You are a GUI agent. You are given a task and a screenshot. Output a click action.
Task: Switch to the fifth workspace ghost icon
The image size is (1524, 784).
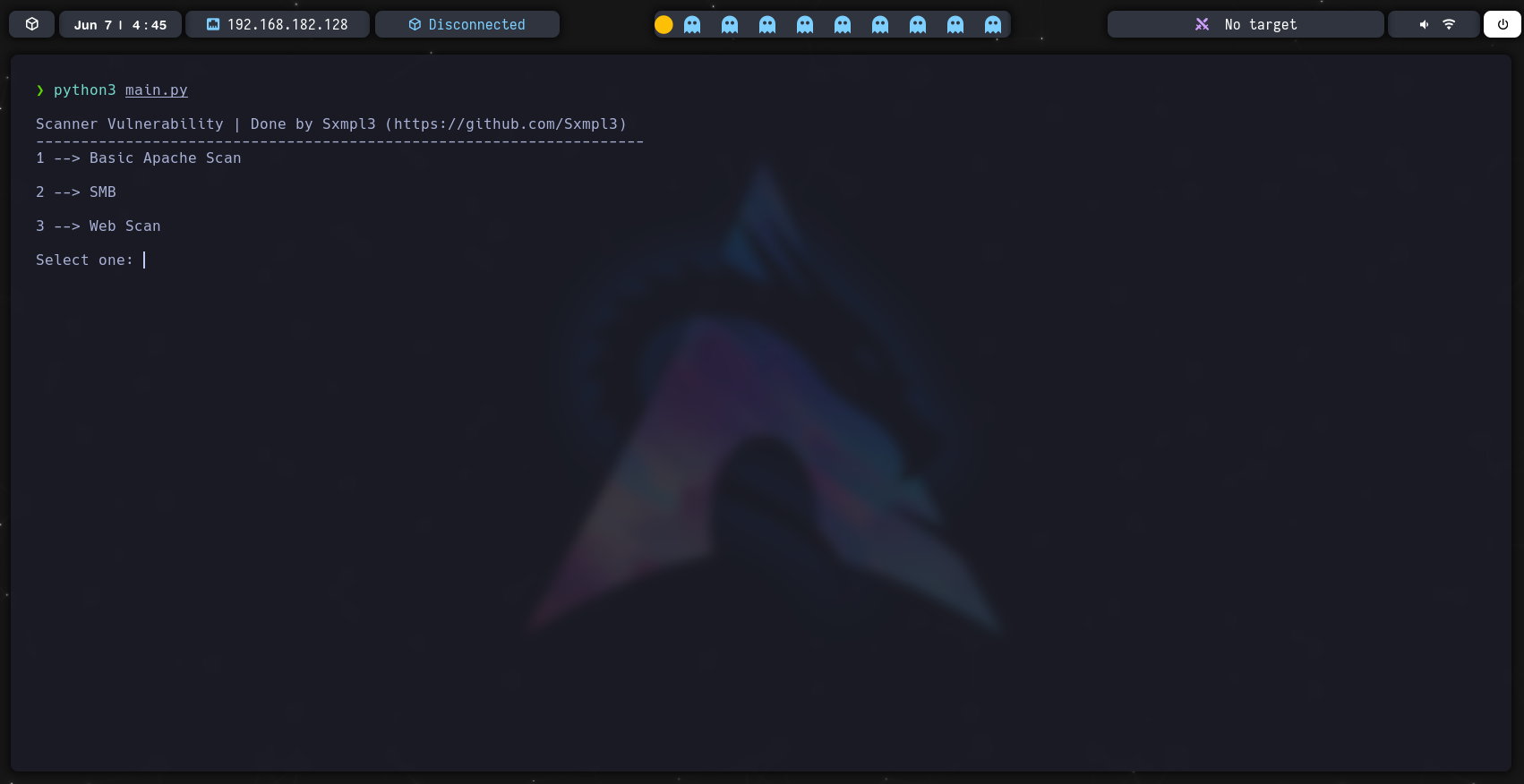805,24
